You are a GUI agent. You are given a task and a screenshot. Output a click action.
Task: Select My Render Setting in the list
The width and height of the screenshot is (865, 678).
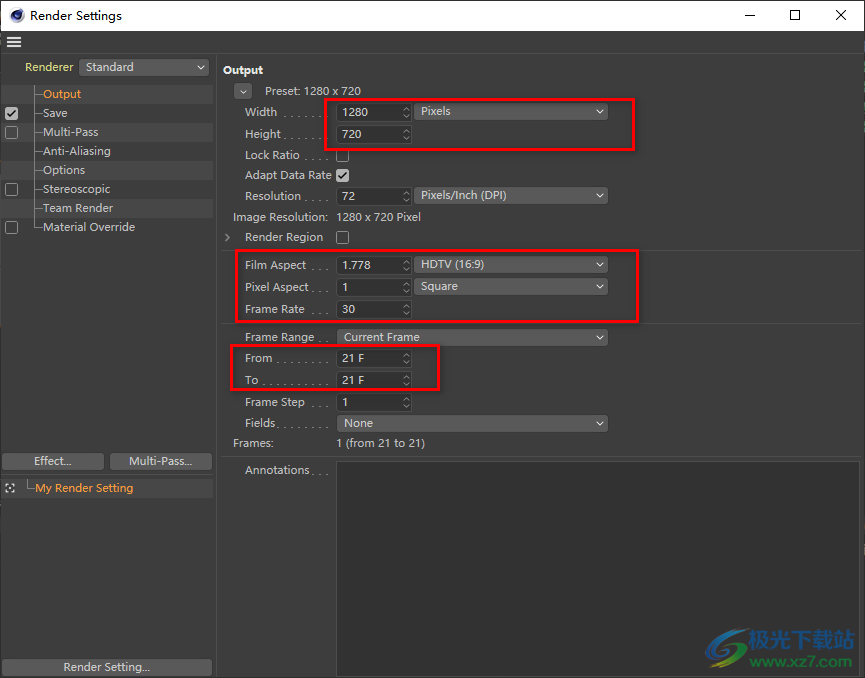pyautogui.click(x=84, y=488)
